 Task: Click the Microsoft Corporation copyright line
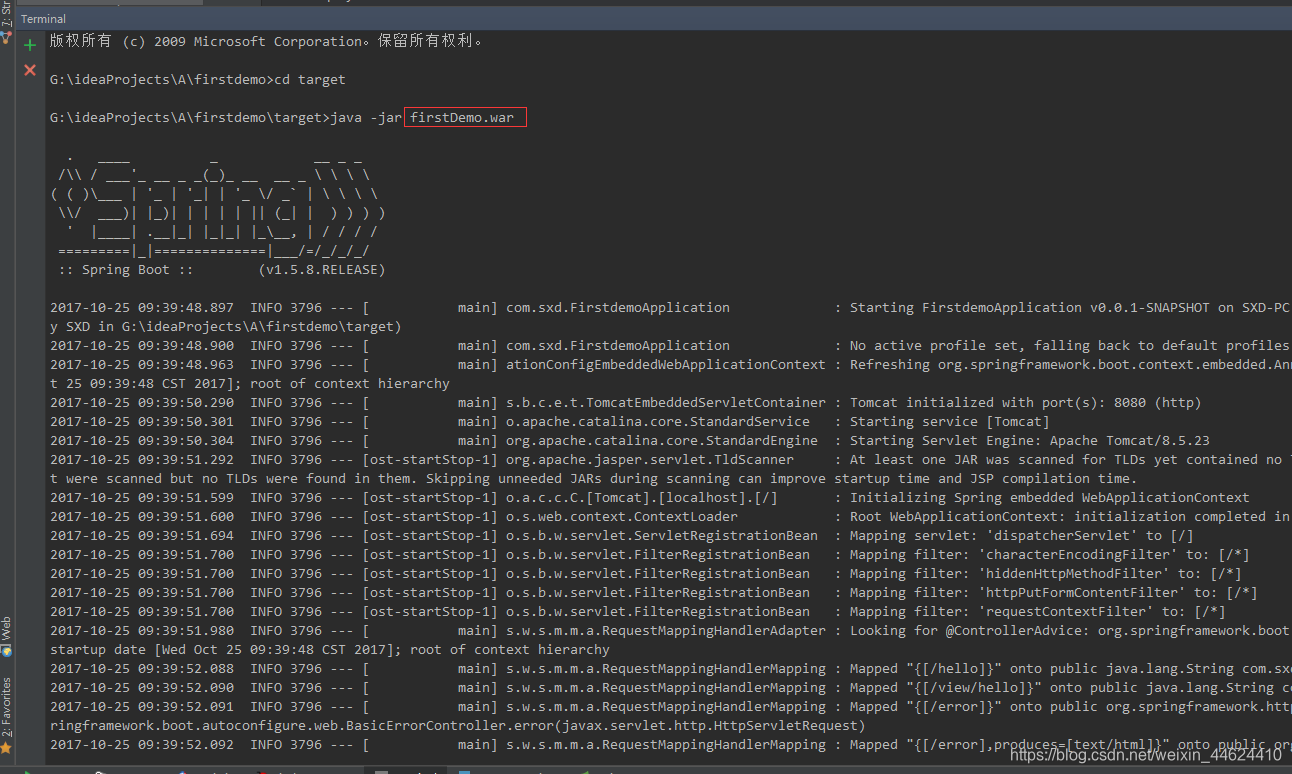(x=268, y=42)
